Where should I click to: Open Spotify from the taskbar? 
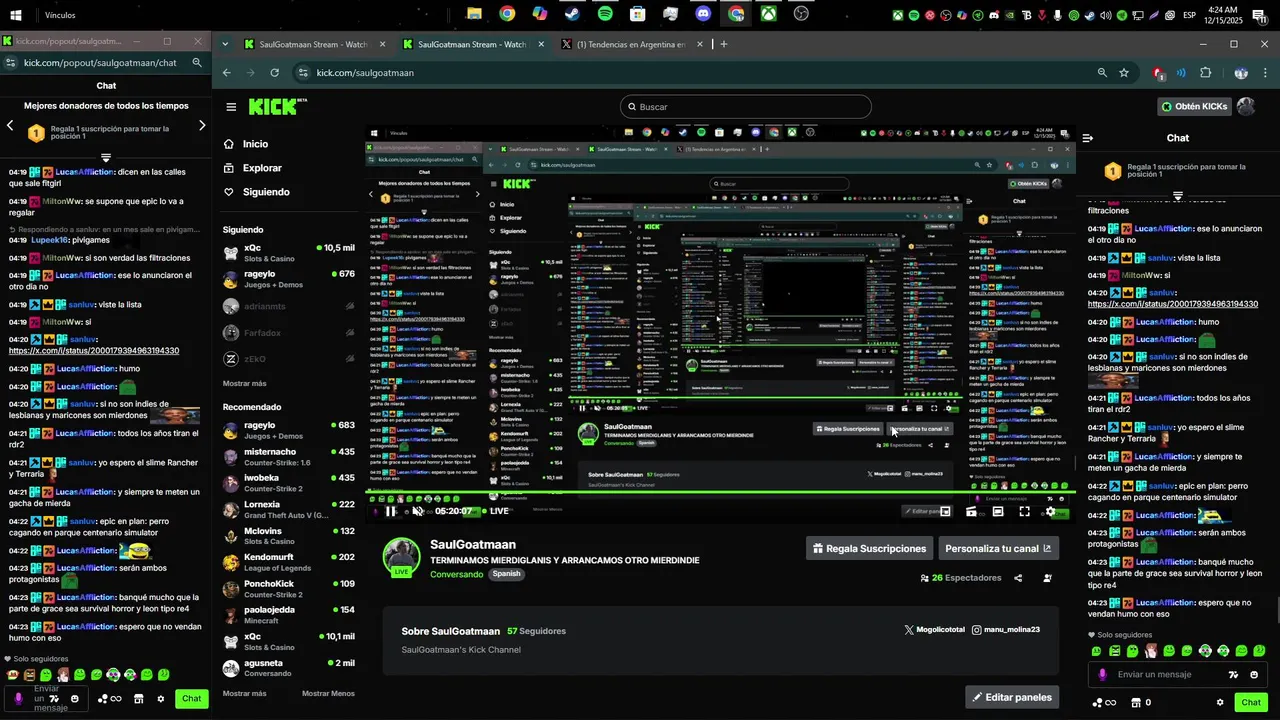605,14
